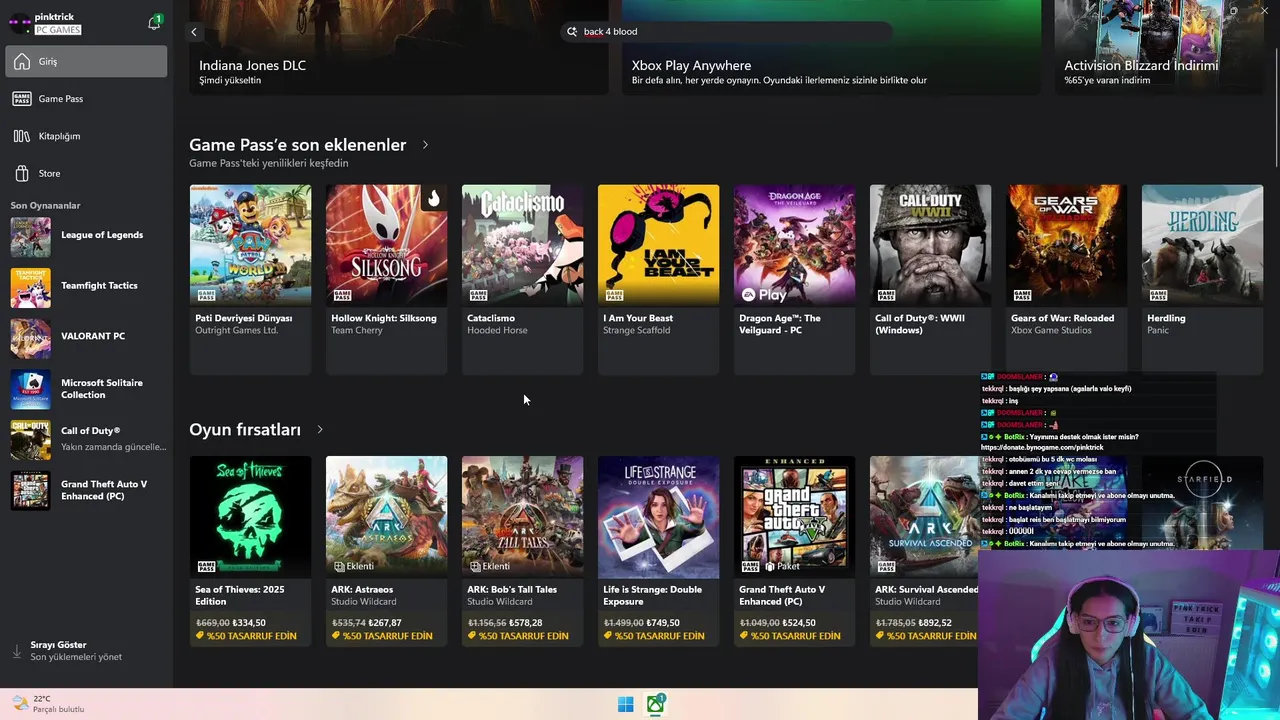Open Xbox Play Anywhere banner
1280x720 pixels.
tap(831, 47)
